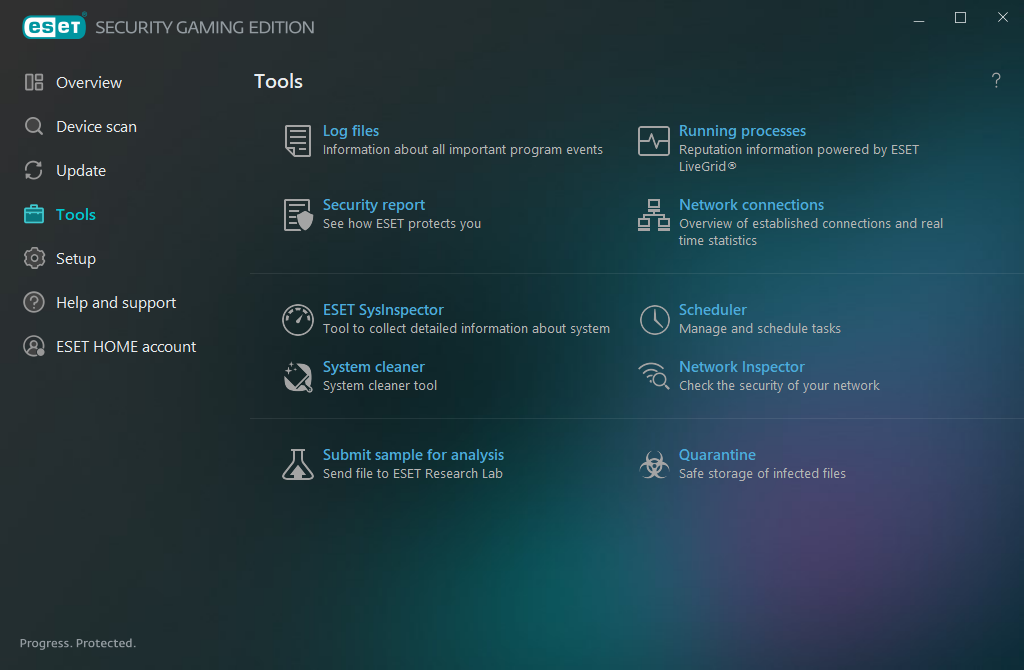The width and height of the screenshot is (1024, 670).
Task: Open the Network connections link
Action: click(751, 204)
